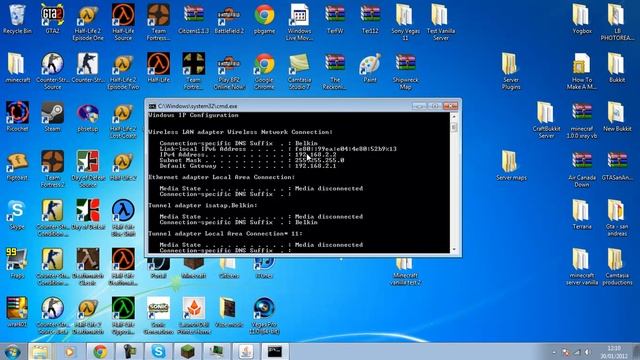The width and height of the screenshot is (640, 360).
Task: Select the Half-Life Blue Shift shortcut
Action: pos(123,219)
